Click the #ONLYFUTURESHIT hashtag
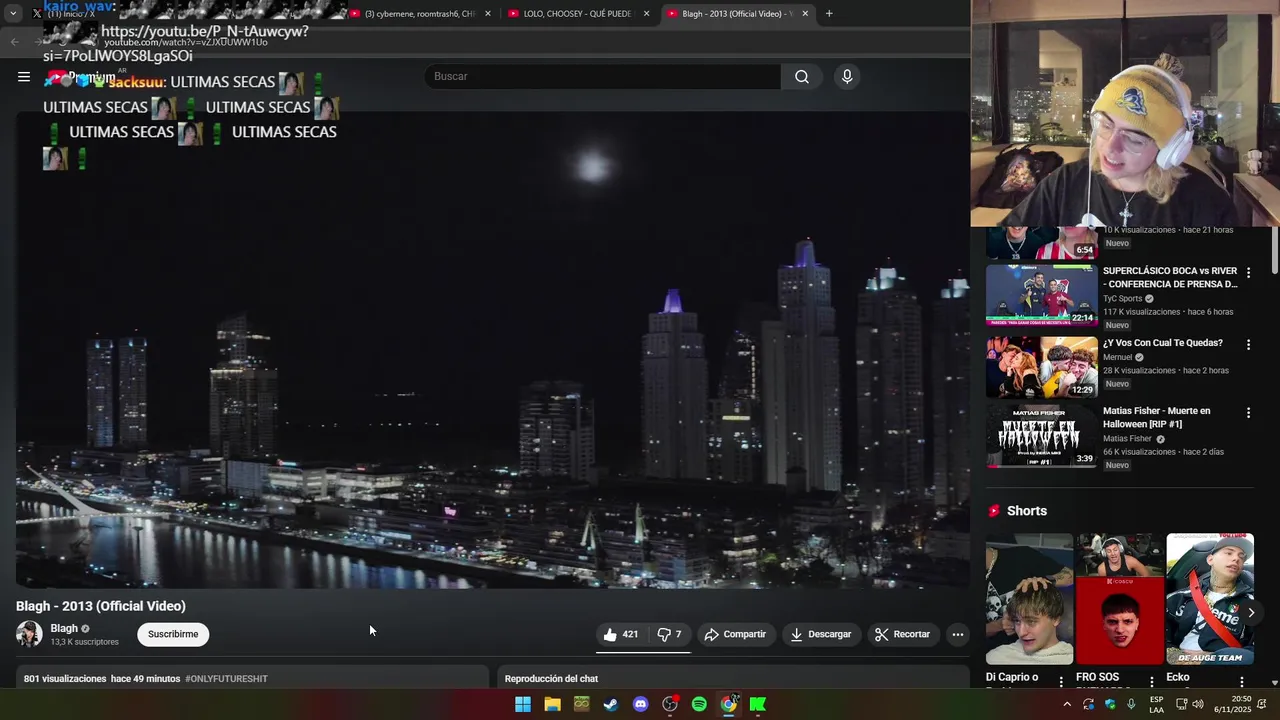The height and width of the screenshot is (720, 1280). [226, 679]
